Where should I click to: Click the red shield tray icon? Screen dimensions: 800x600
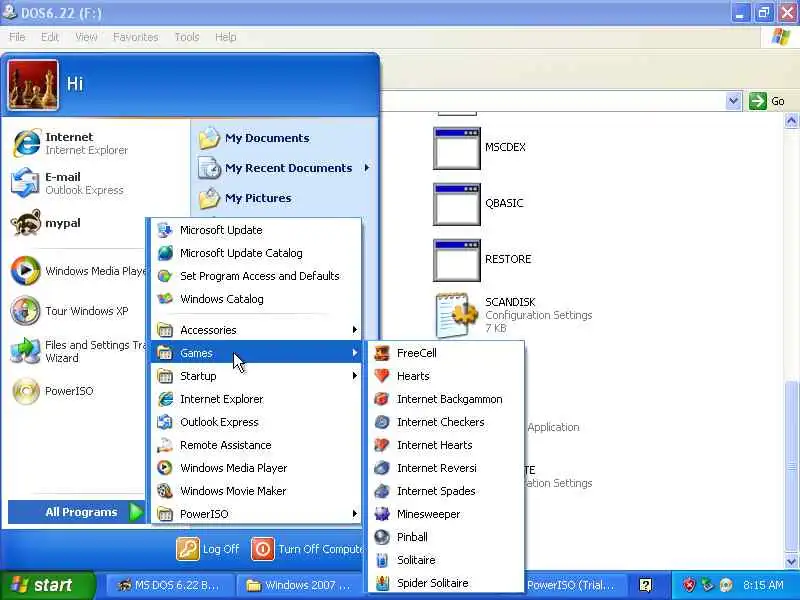click(689, 585)
